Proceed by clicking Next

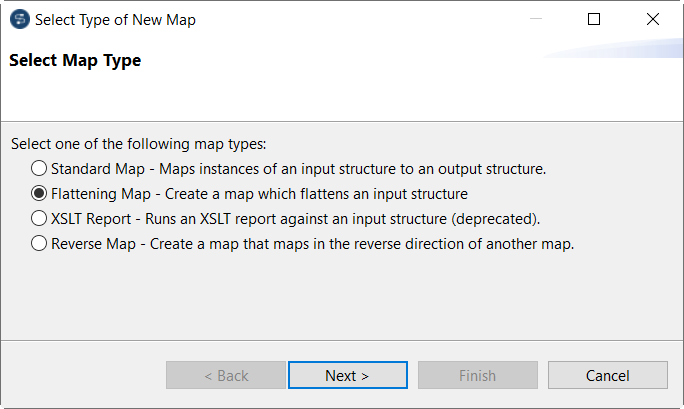tap(347, 375)
